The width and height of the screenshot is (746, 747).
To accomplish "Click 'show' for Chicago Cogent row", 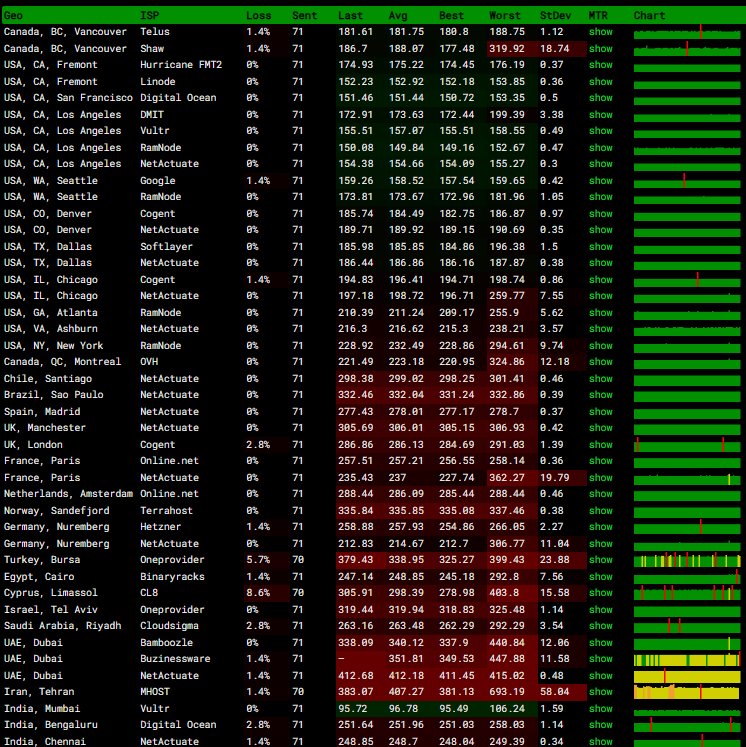I will (600, 280).
